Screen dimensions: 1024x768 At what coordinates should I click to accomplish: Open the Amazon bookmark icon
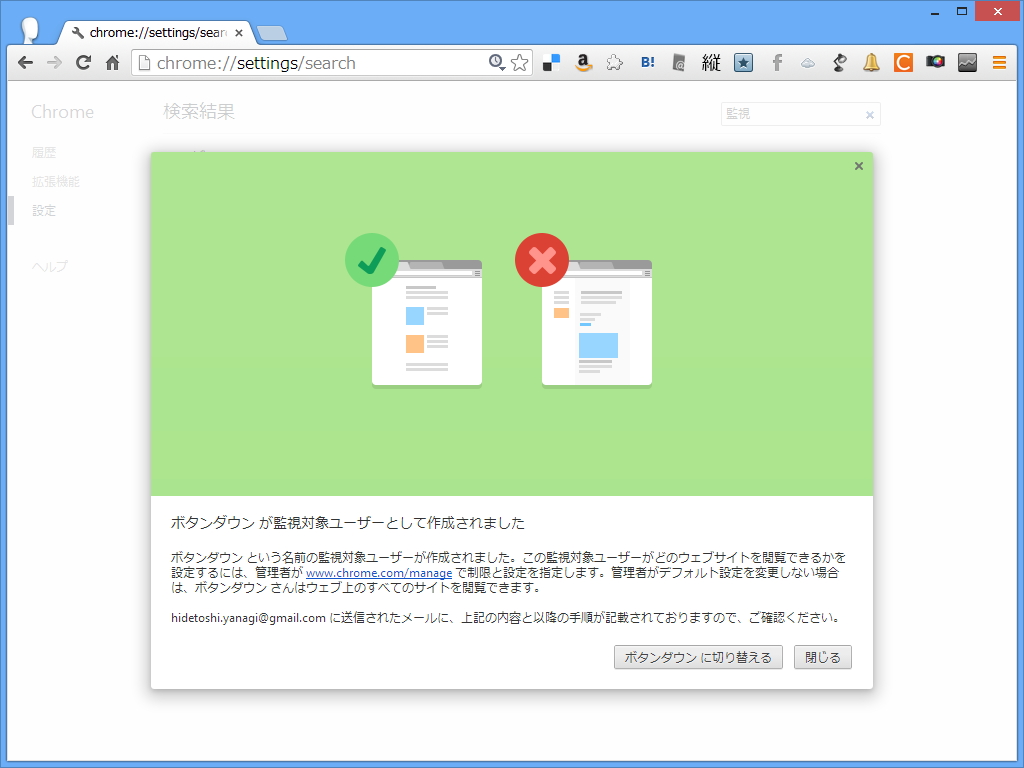pos(583,62)
